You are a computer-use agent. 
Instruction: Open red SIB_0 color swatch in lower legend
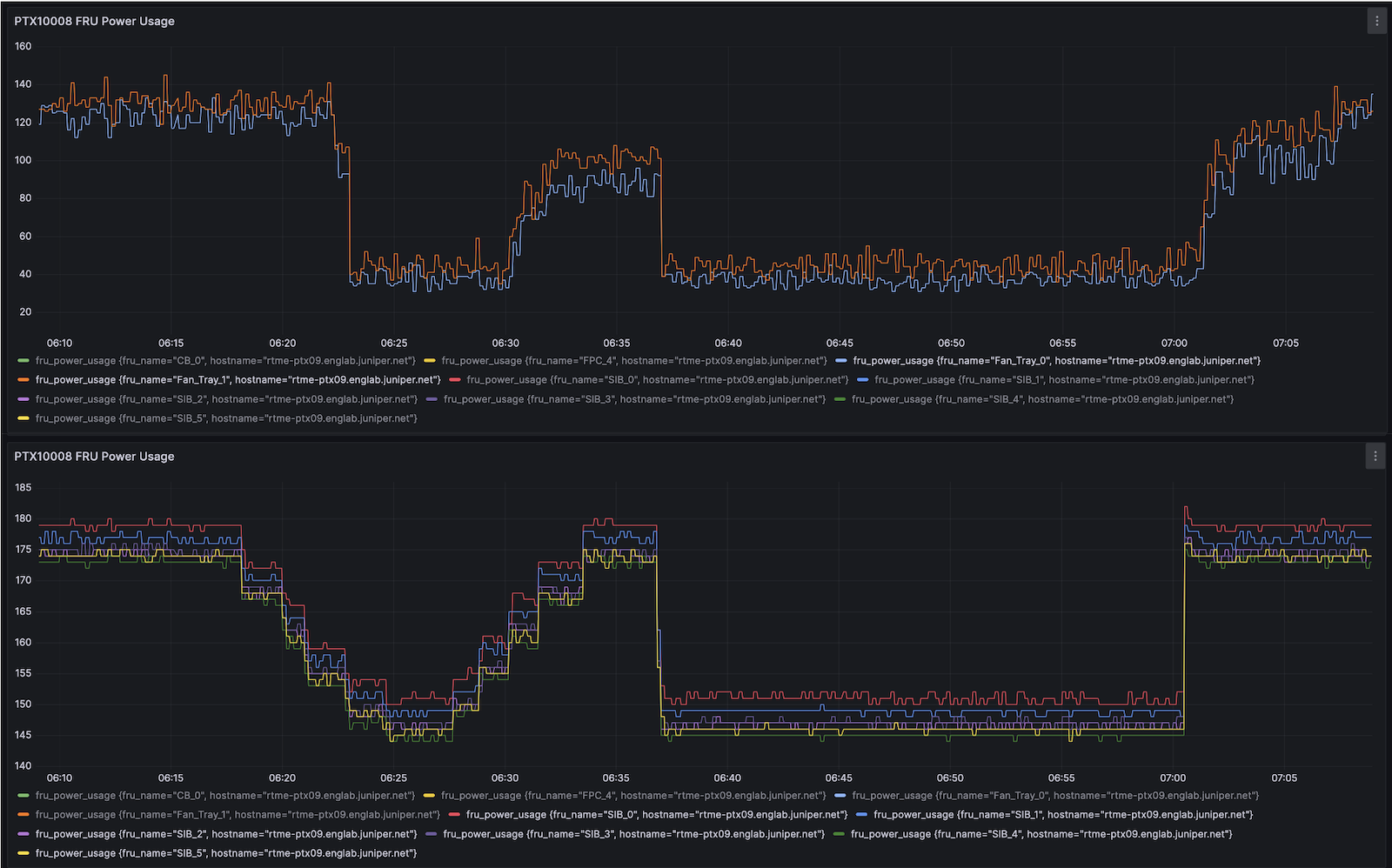click(454, 814)
